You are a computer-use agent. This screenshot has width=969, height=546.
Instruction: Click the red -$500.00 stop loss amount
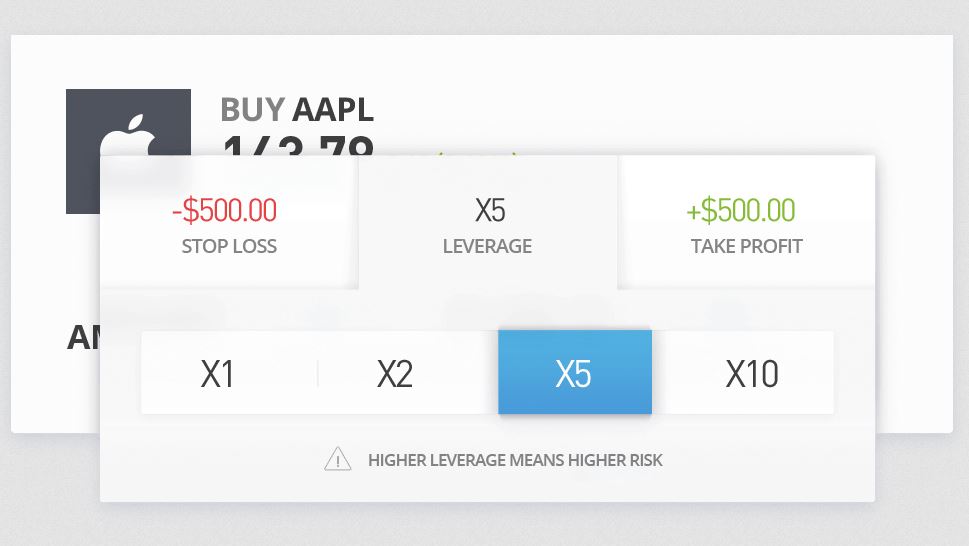click(x=224, y=210)
